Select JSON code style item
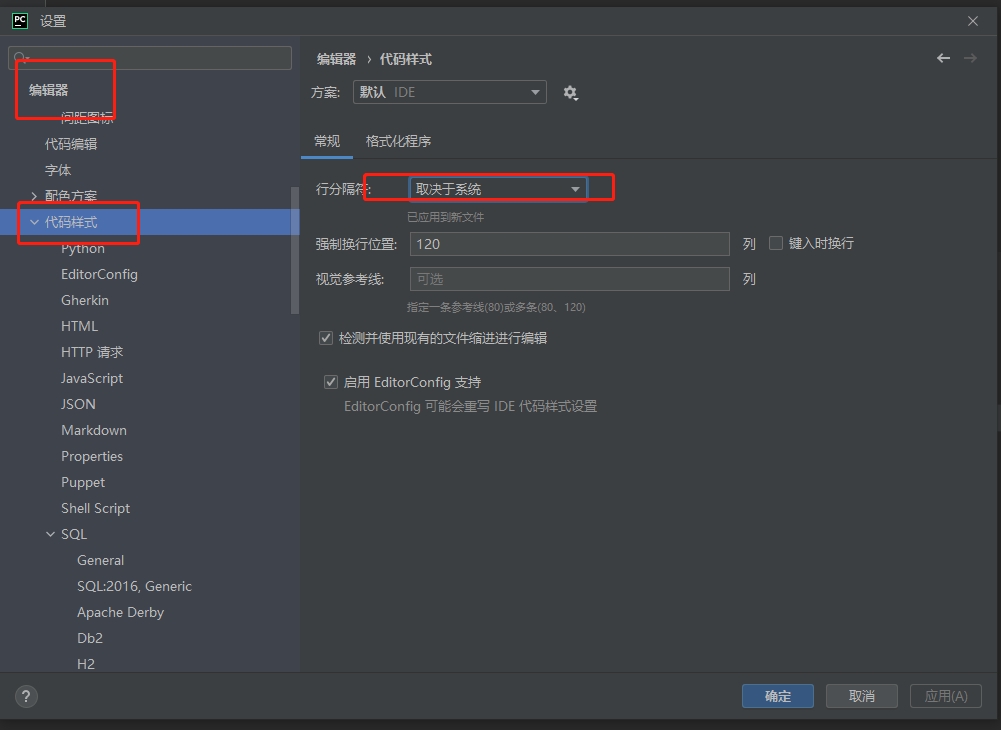 tap(79, 404)
